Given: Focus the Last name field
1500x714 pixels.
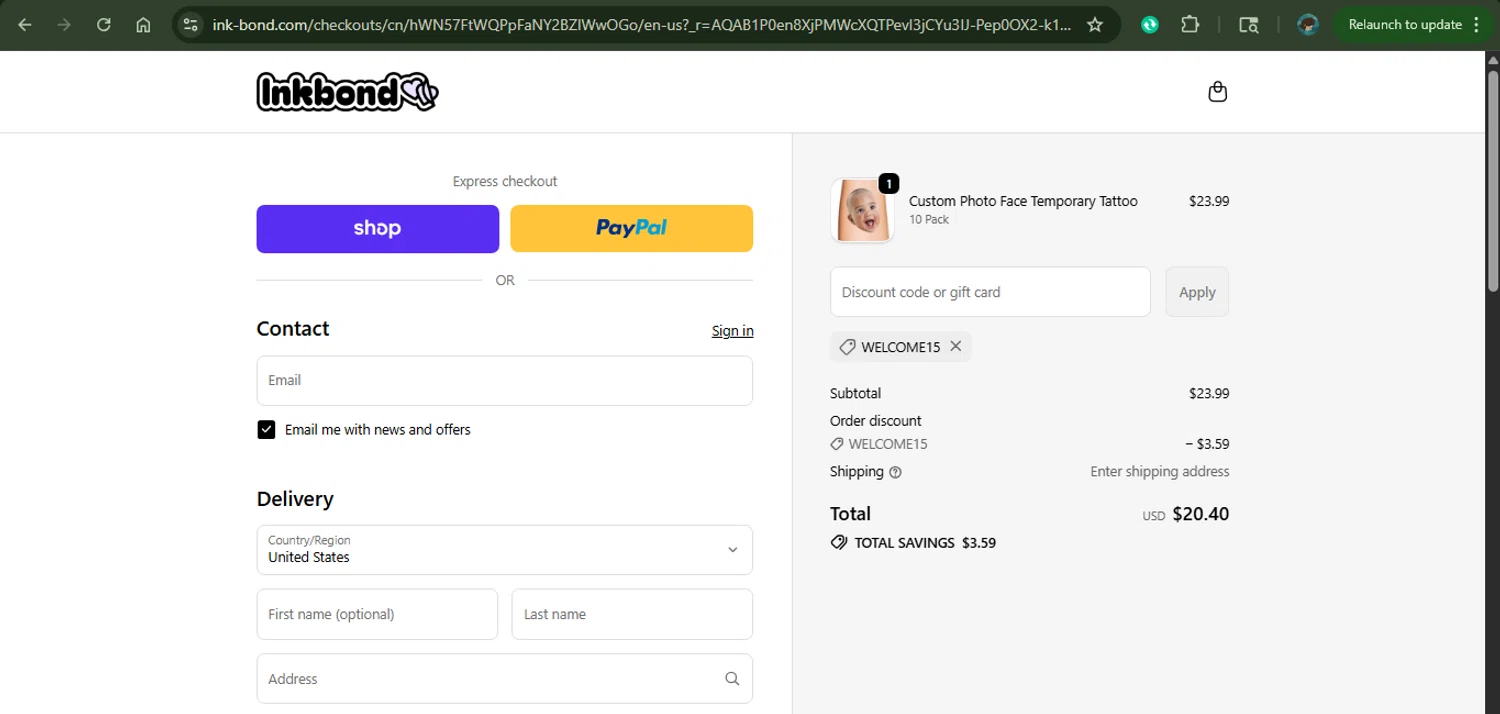Looking at the screenshot, I should pyautogui.click(x=632, y=614).
